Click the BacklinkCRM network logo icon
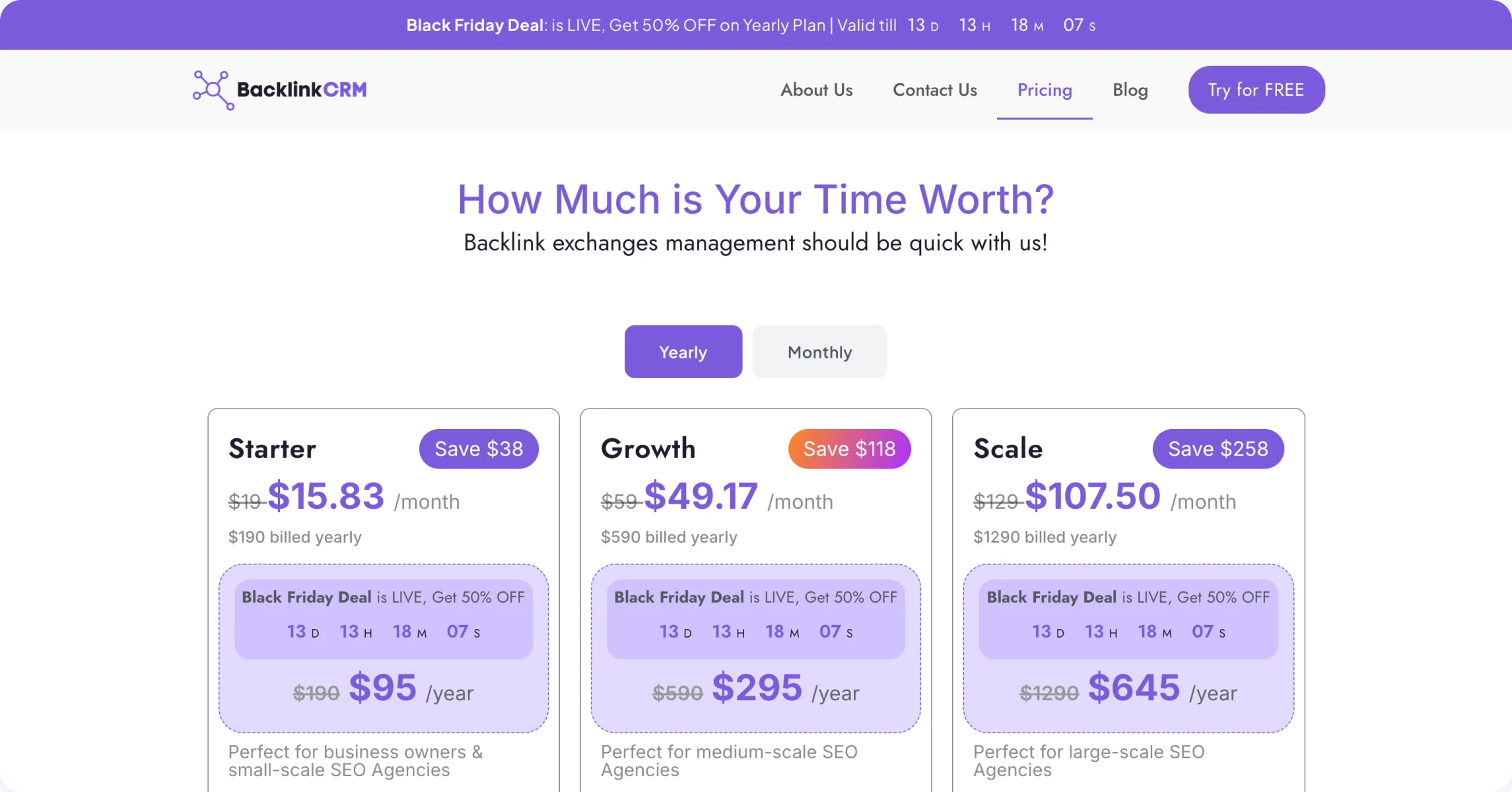 (x=212, y=90)
